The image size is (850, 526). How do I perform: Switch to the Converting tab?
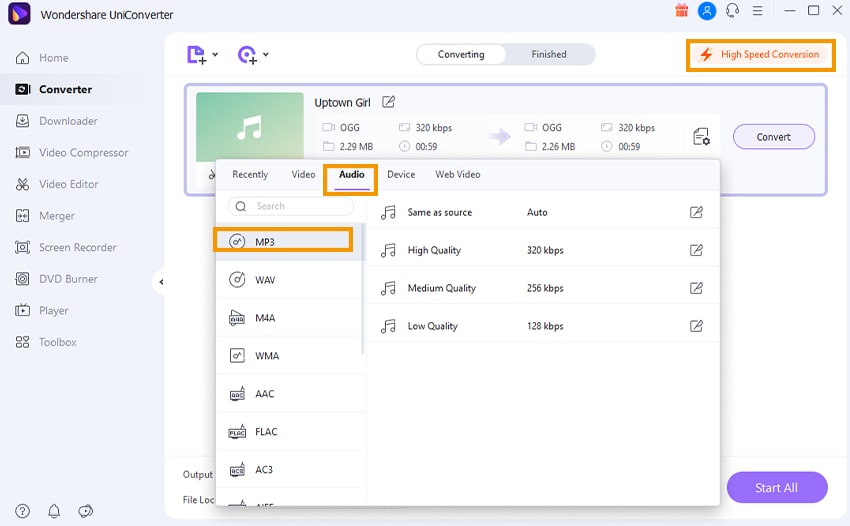[x=461, y=54]
